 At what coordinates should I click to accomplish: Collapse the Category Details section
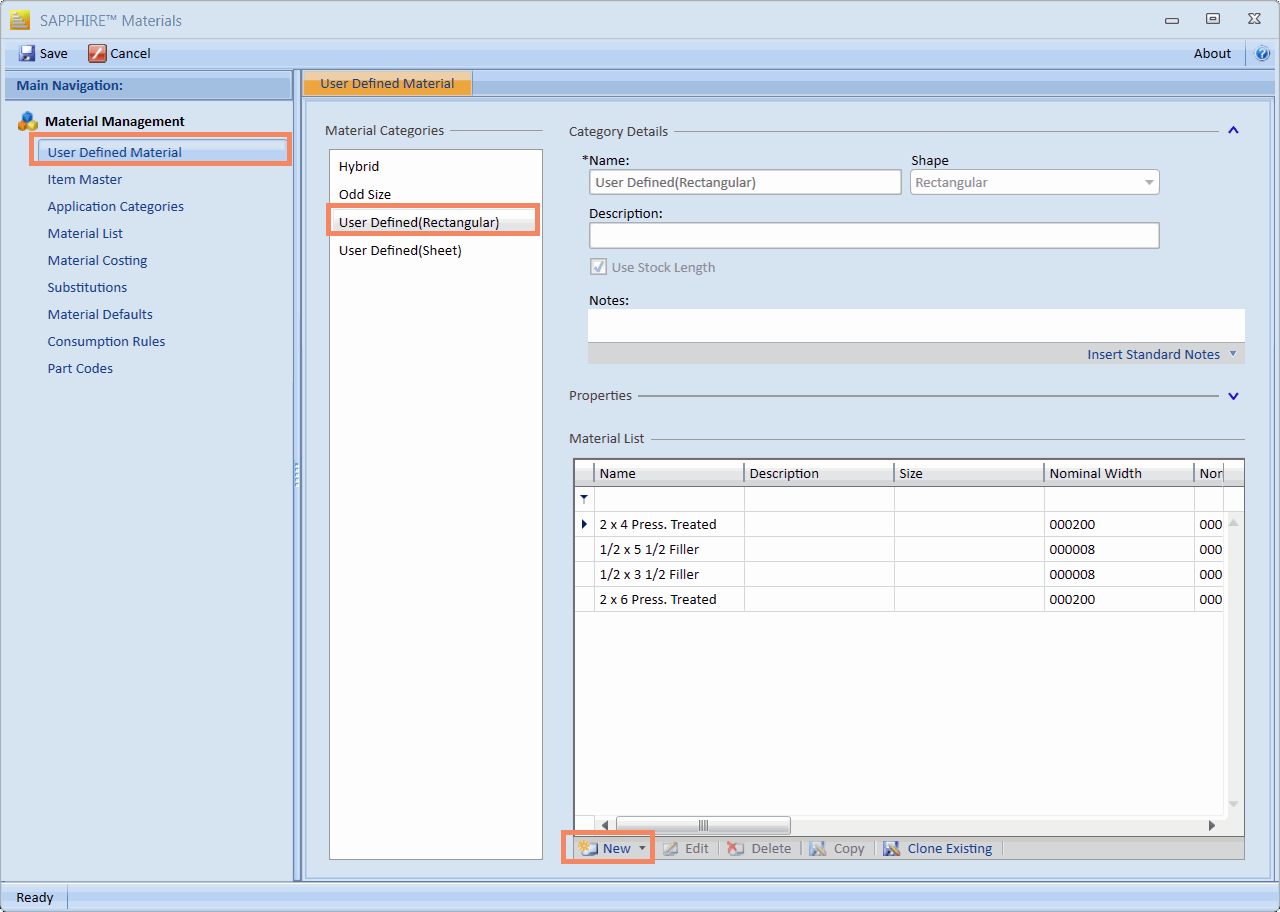click(x=1233, y=131)
